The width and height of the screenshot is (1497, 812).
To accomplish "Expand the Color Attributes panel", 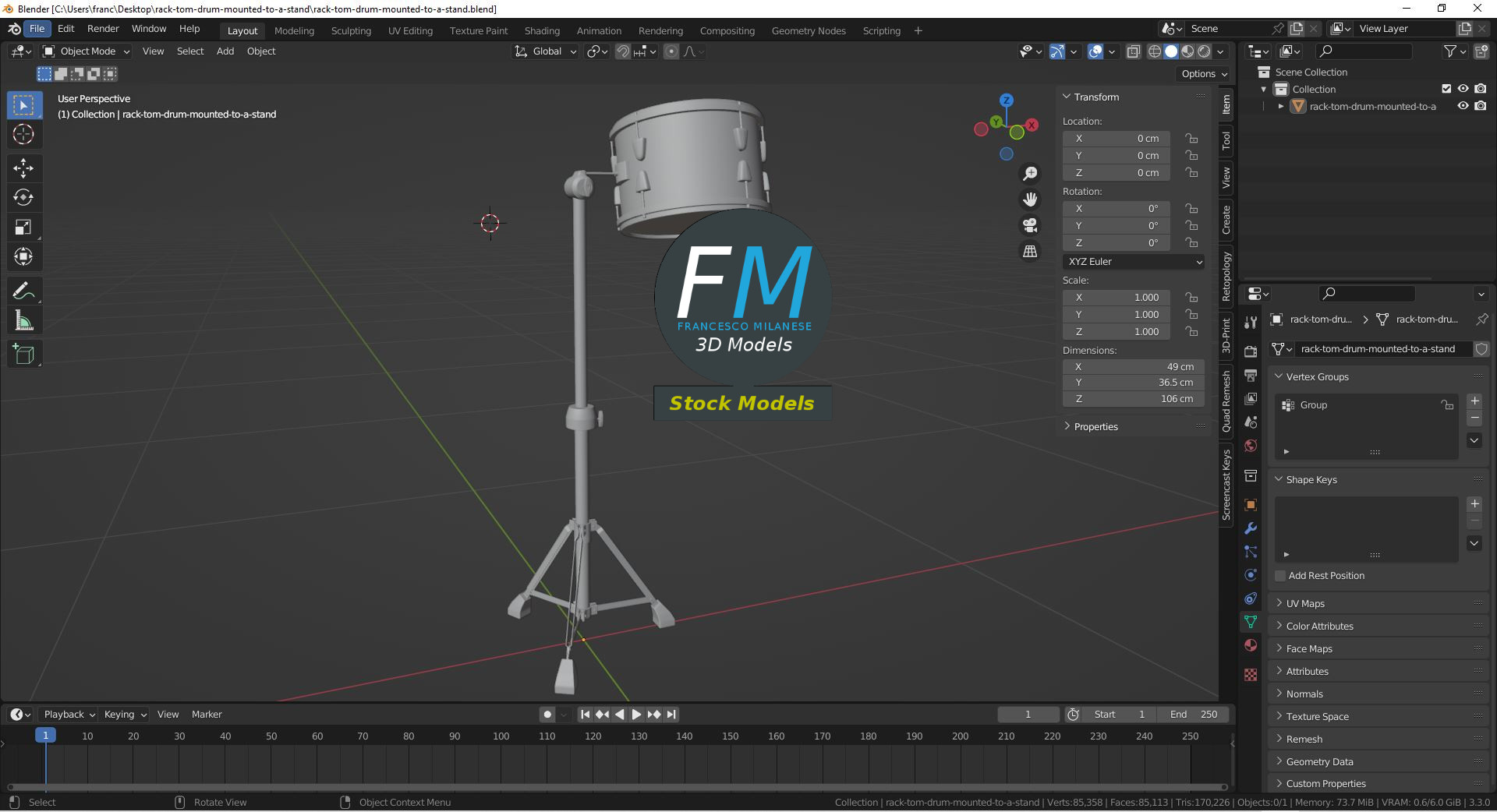I will [x=1318, y=627].
